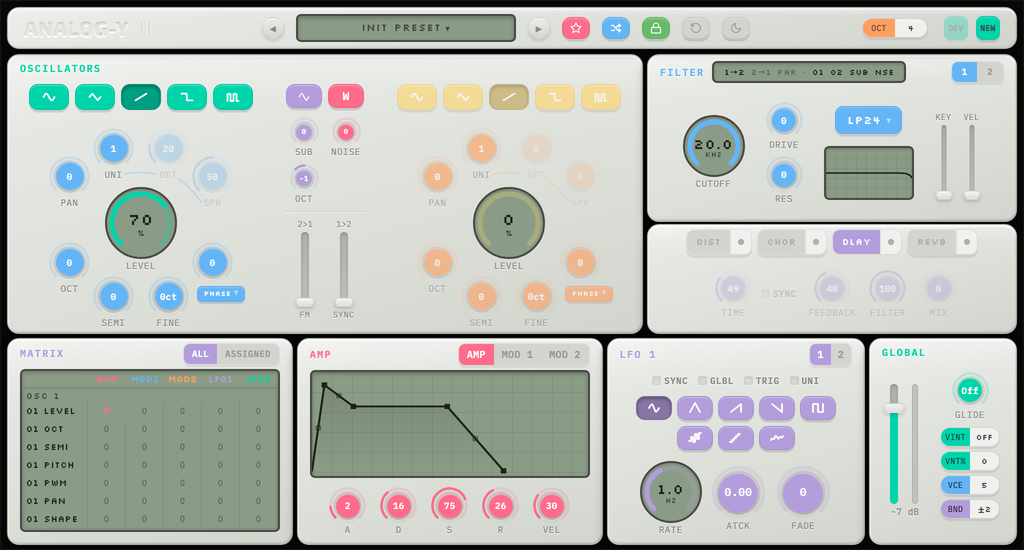Select the sub oscillator wave button
This screenshot has height=550, width=1024.
pos(304,97)
